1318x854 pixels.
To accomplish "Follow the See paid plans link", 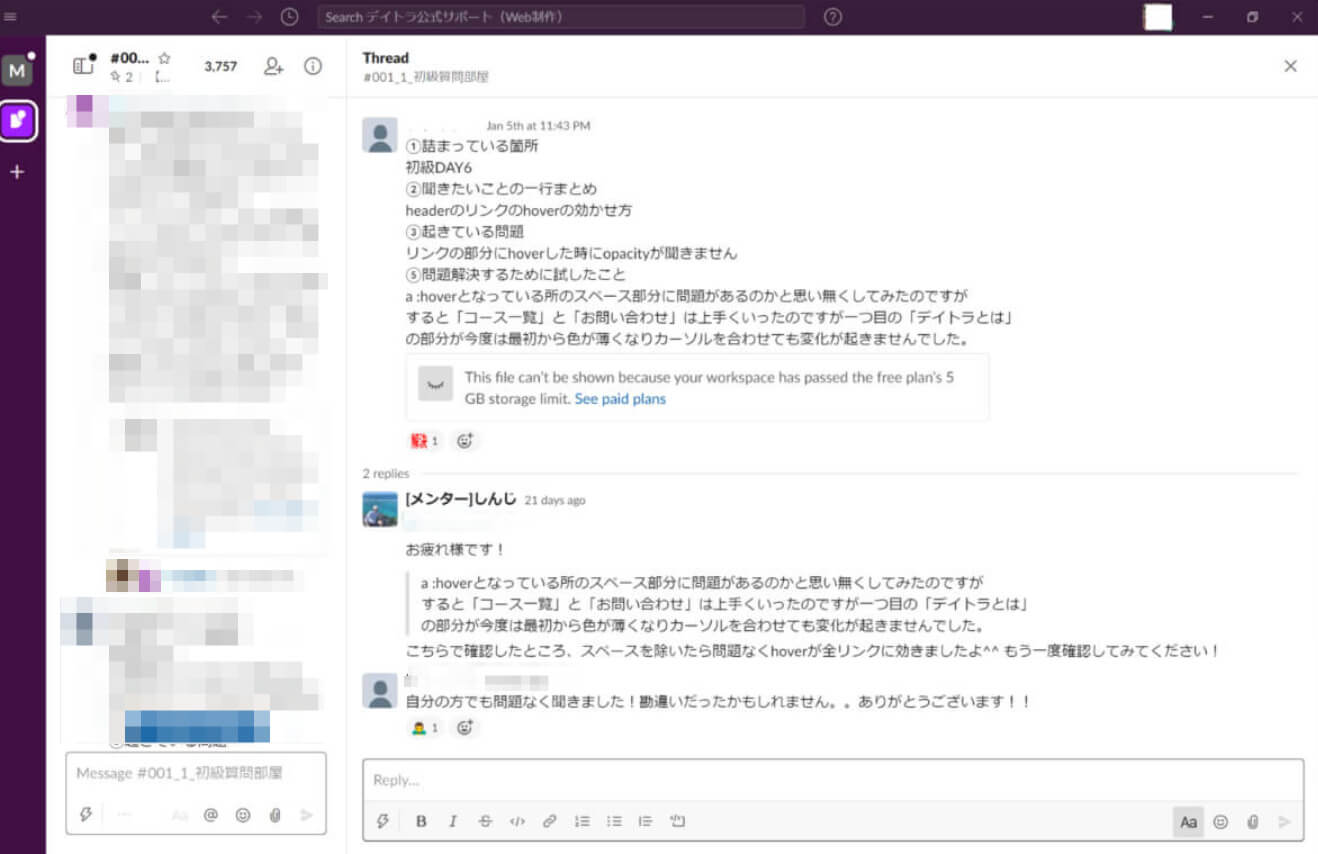I will (620, 399).
